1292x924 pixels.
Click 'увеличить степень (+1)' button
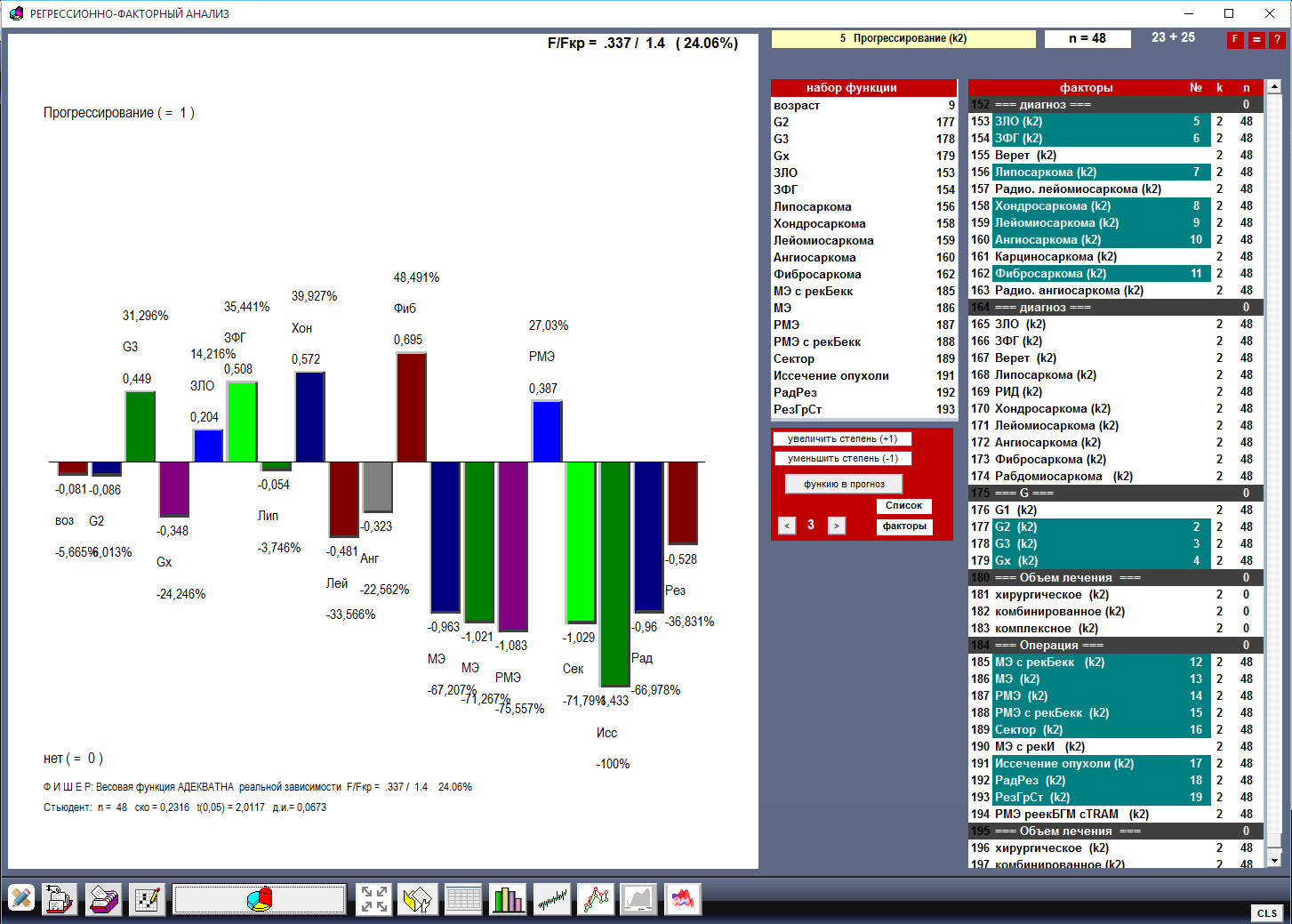842,438
